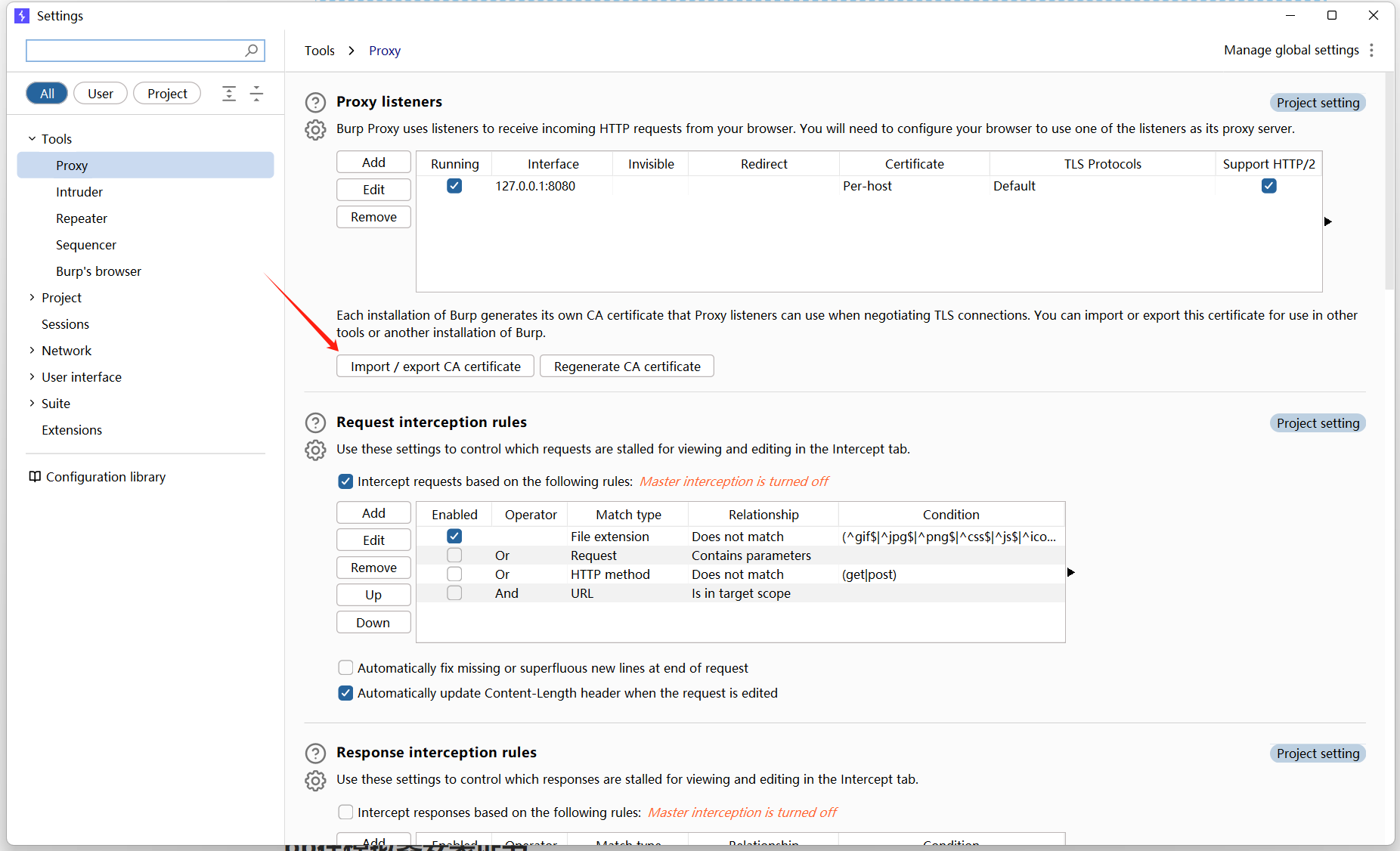
Task: Click the Response interception Project setting badge
Action: (1318, 754)
